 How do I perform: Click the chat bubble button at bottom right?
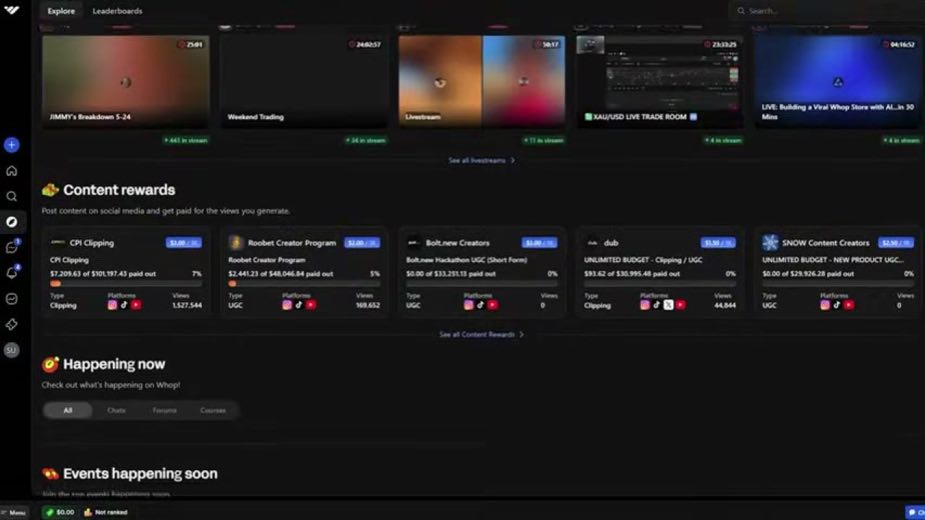[x=916, y=512]
